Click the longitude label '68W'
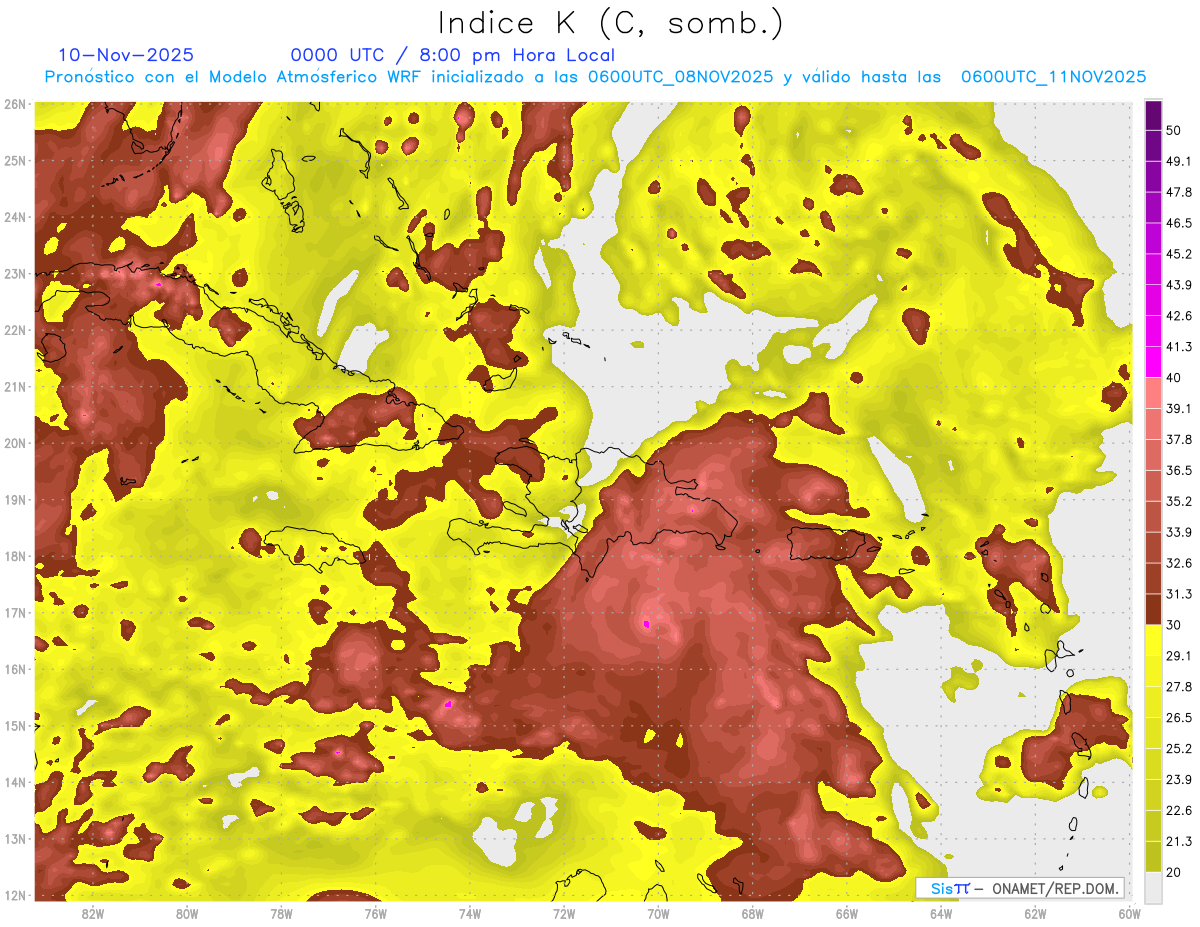The image size is (1200, 927). coord(752,913)
